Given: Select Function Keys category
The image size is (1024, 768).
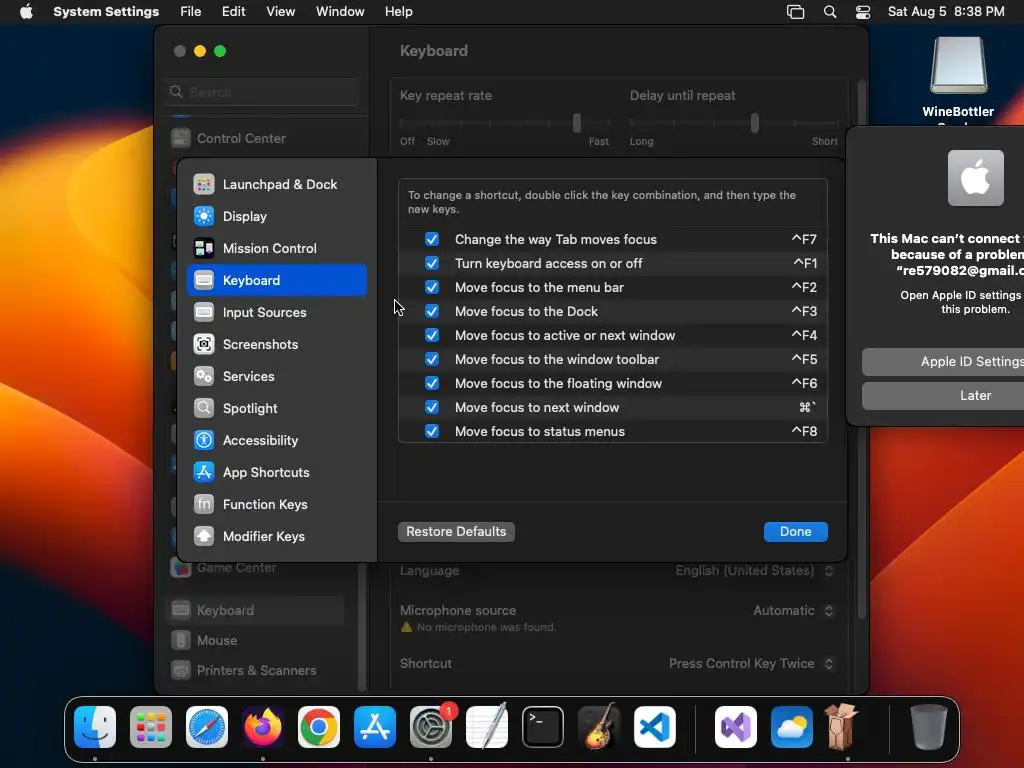Looking at the screenshot, I should point(277,504).
